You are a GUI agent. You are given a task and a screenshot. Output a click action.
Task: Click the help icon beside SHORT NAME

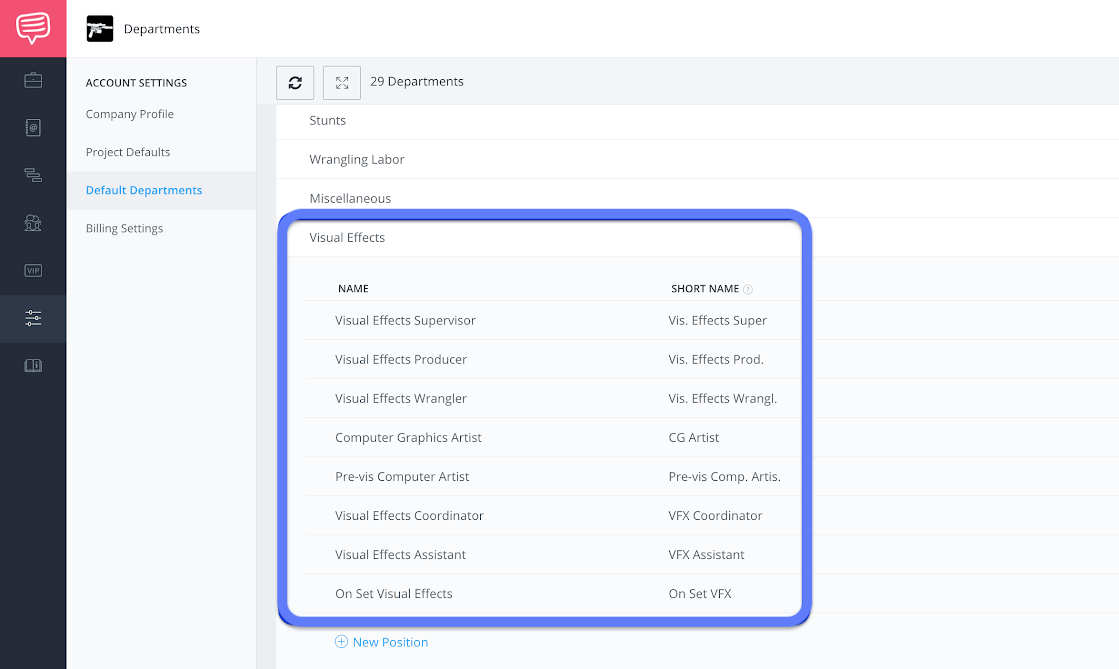(748, 289)
